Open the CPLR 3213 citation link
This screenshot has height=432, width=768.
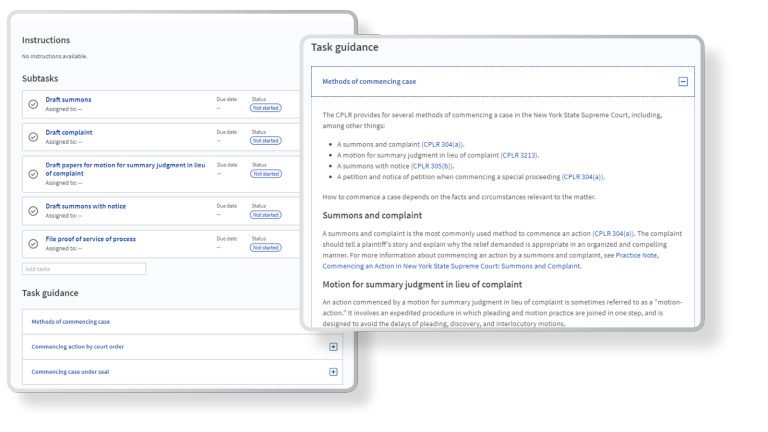tap(519, 155)
